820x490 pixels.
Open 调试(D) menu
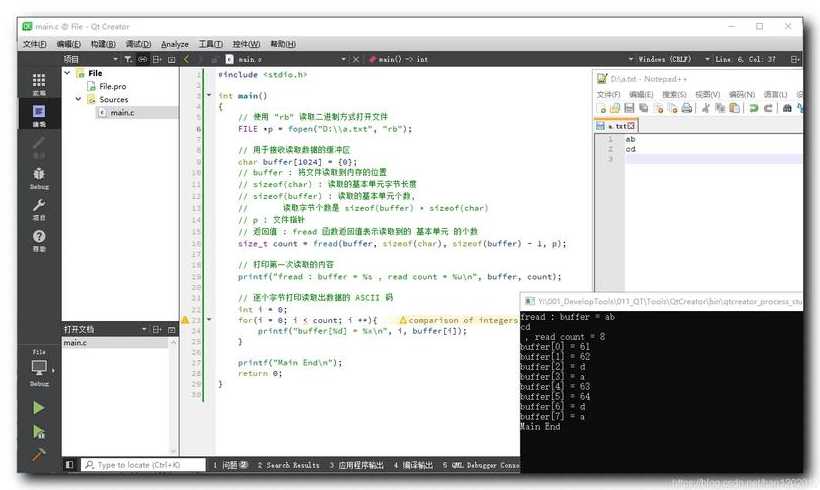(138, 44)
